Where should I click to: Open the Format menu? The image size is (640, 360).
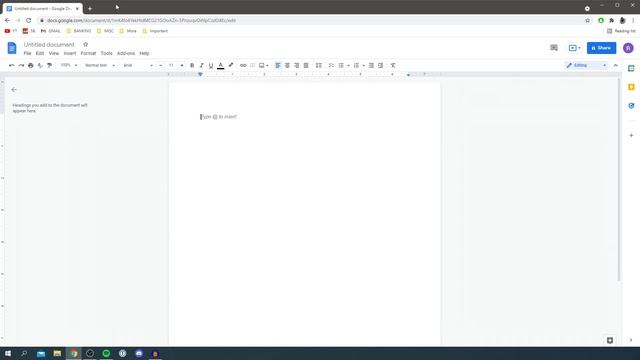coord(88,53)
